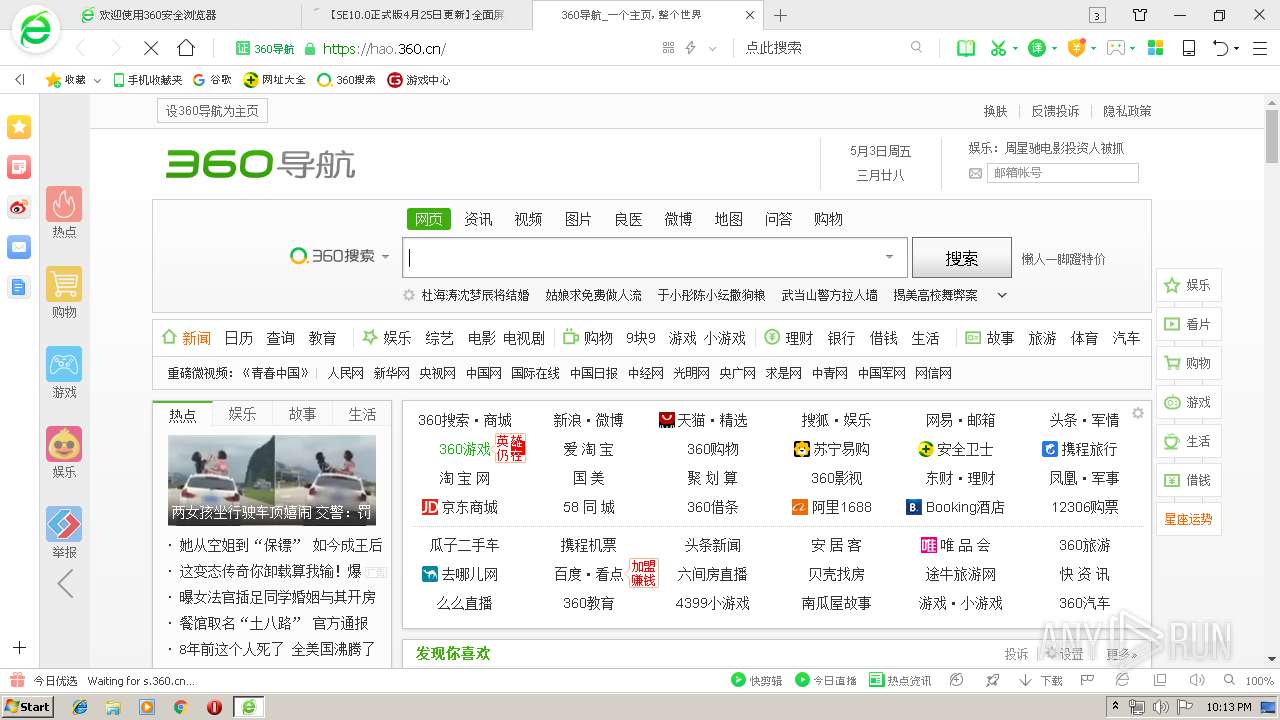Select the 资讯 search tab
Viewport: 1280px width, 720px height.
coord(478,219)
